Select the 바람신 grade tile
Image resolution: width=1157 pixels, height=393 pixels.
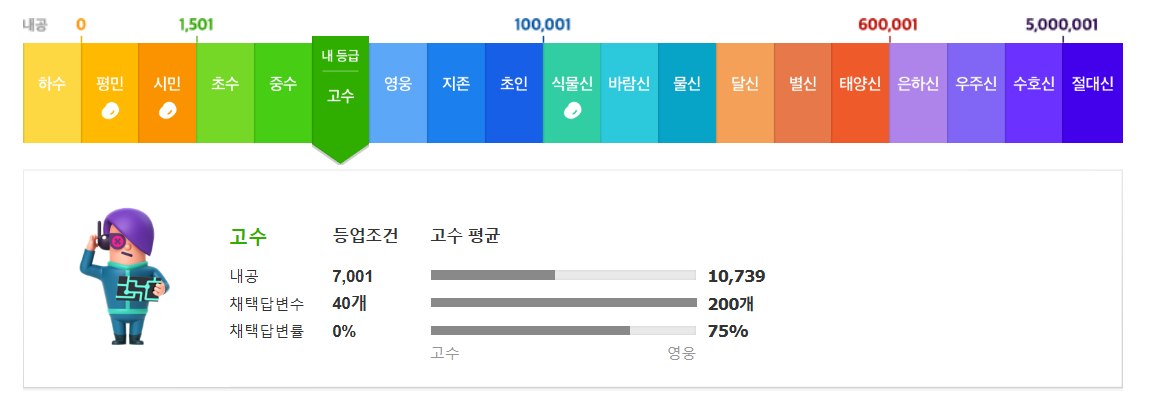coord(629,93)
